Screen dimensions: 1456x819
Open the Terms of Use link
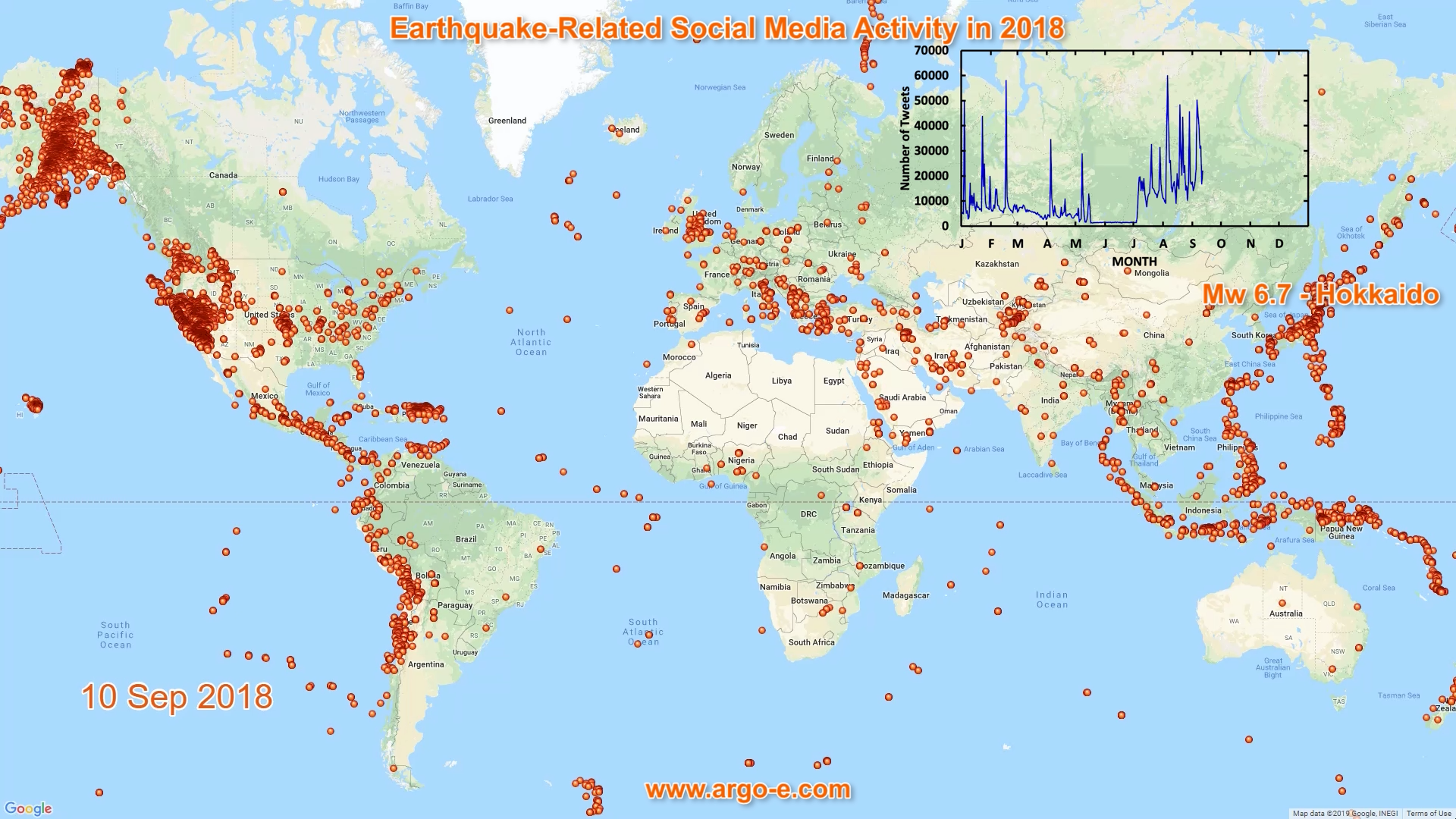[x=1429, y=814]
